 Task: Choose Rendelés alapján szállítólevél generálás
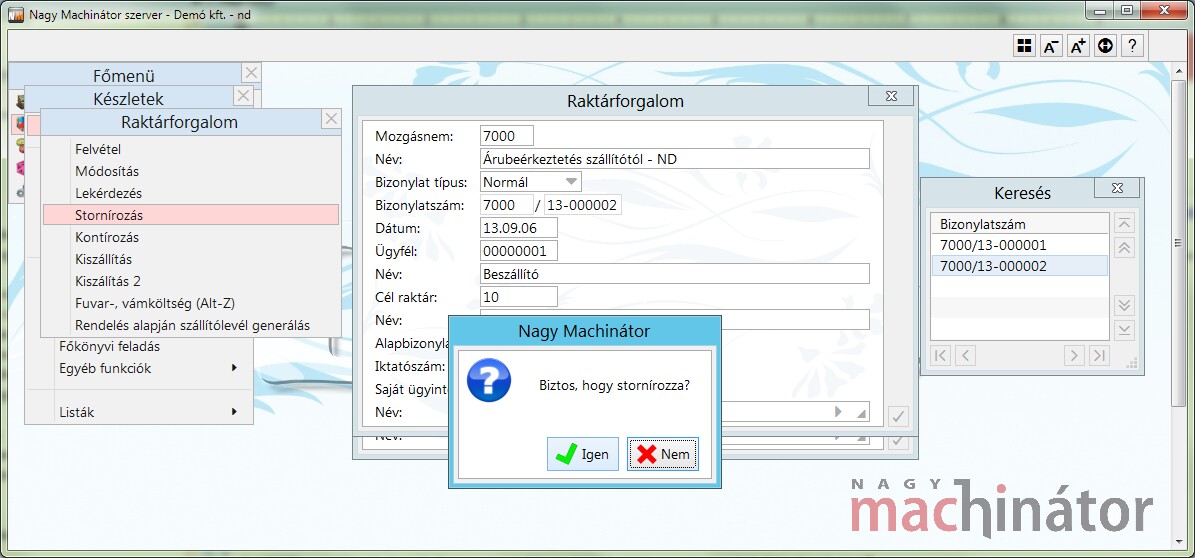click(x=191, y=326)
